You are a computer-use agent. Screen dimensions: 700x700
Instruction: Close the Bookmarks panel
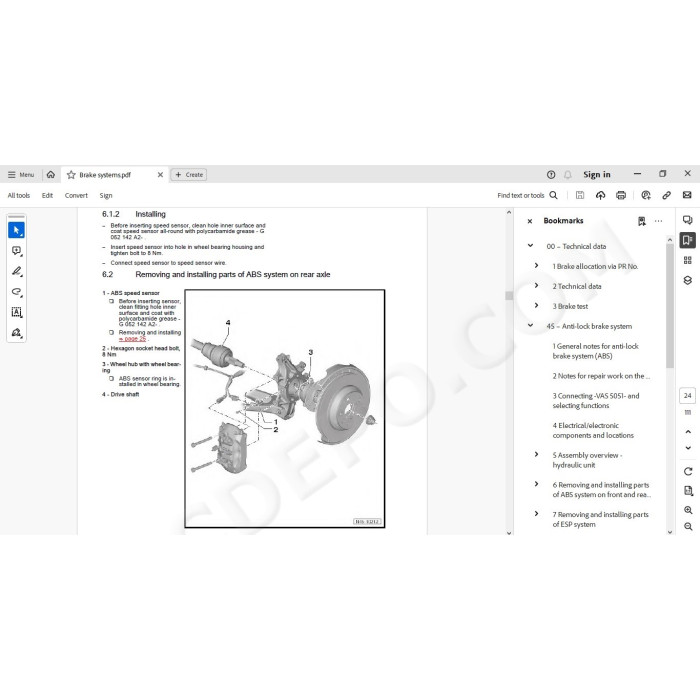(x=530, y=221)
